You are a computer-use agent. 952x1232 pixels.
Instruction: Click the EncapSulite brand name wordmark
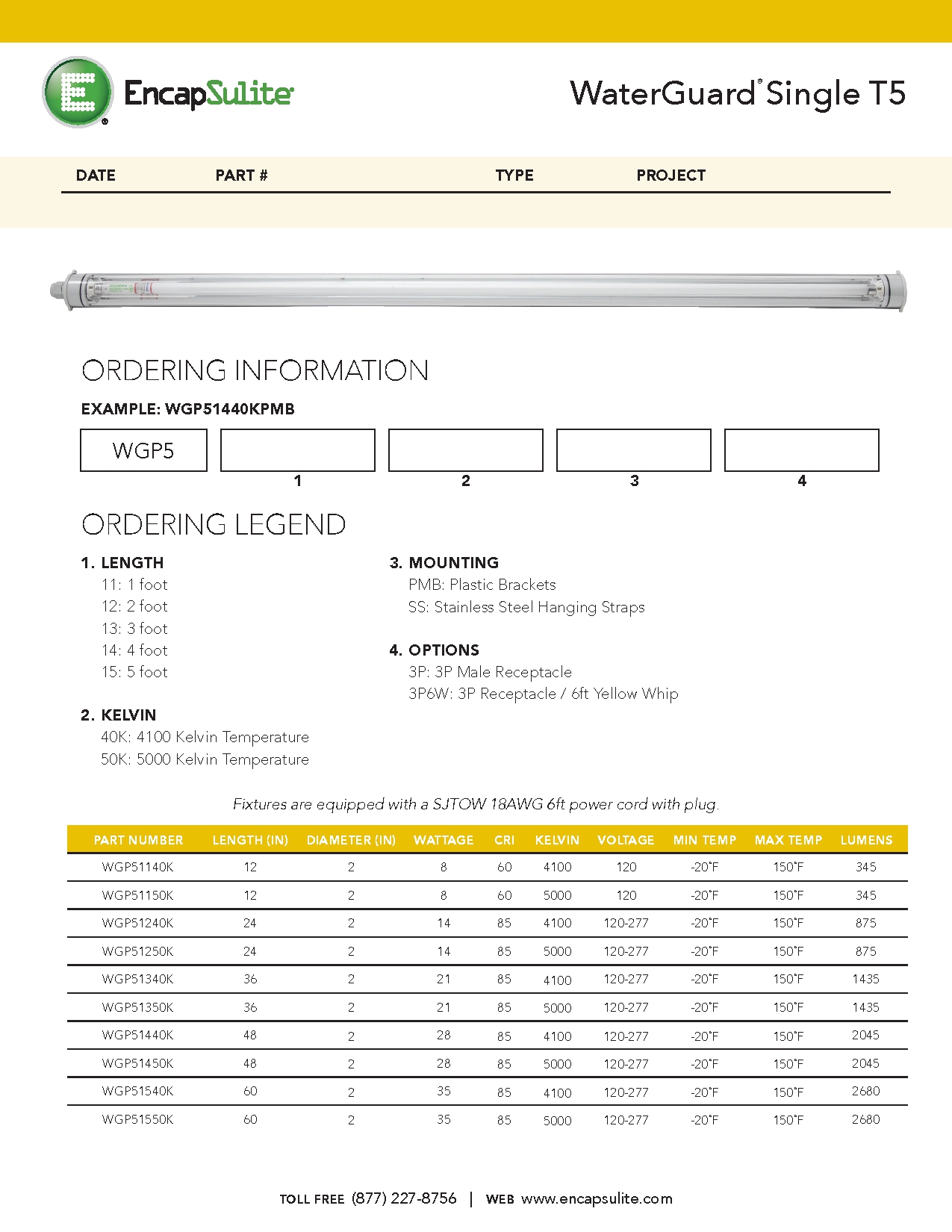coord(209,93)
